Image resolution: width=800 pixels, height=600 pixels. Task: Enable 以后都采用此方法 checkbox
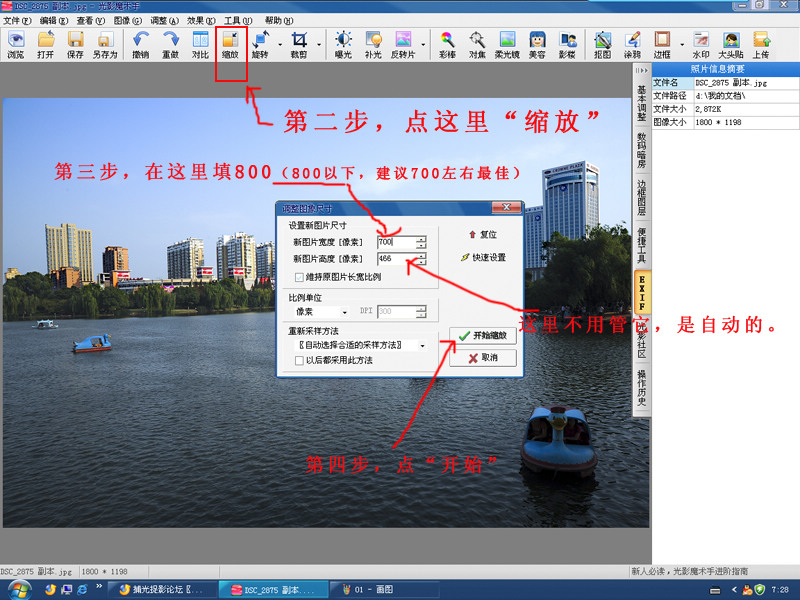pyautogui.click(x=299, y=360)
